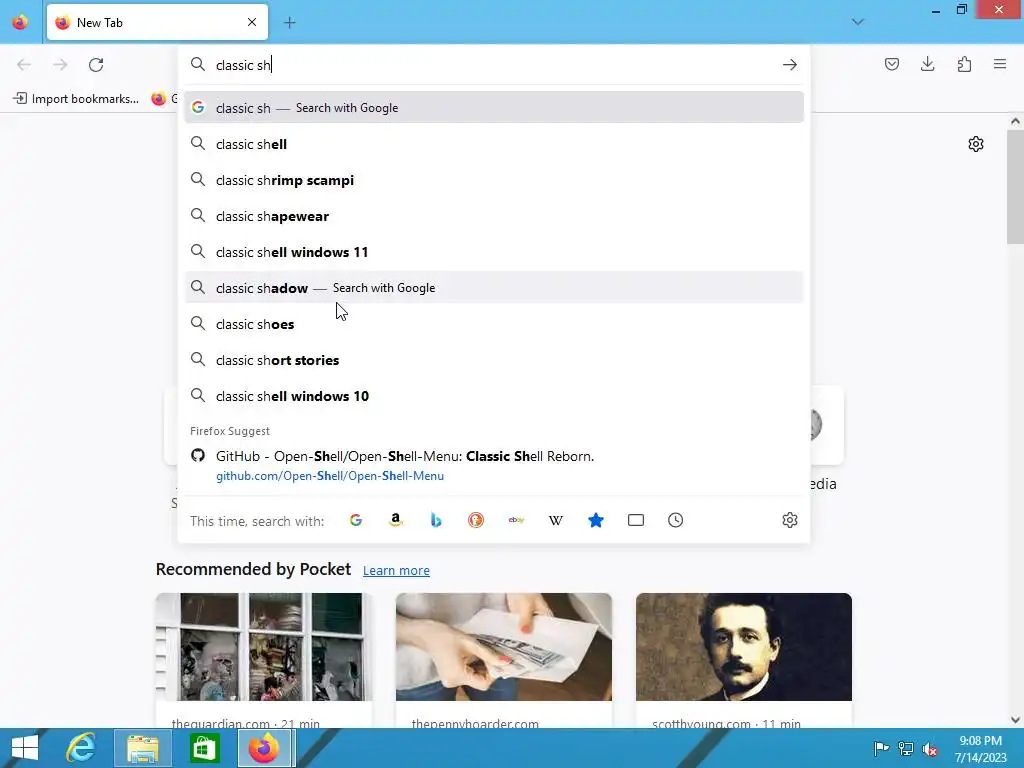This screenshot has height=768, width=1024.
Task: Search this time with eBay
Action: (x=516, y=520)
